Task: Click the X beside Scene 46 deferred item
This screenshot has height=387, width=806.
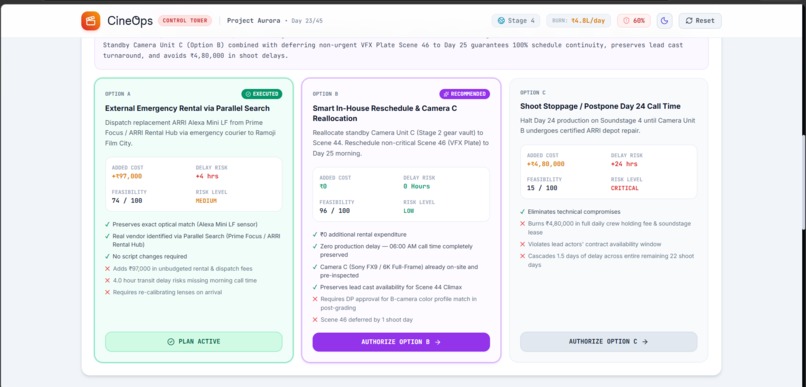Action: click(x=315, y=320)
